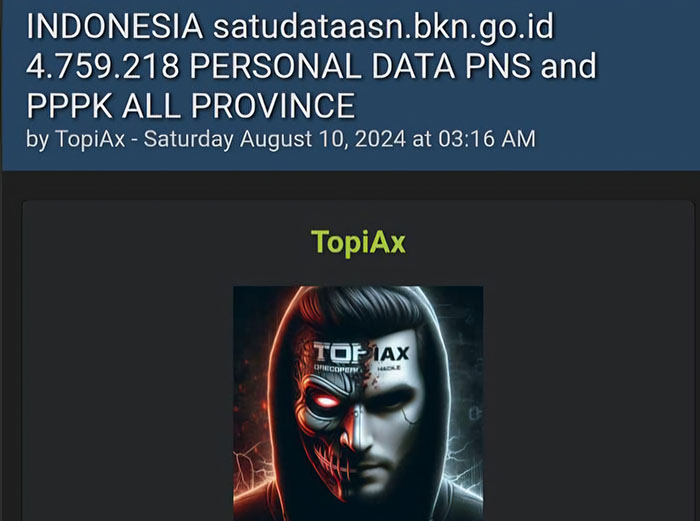Click the glowing red eye on avatar
Image resolution: width=700 pixels, height=521 pixels.
[x=325, y=401]
